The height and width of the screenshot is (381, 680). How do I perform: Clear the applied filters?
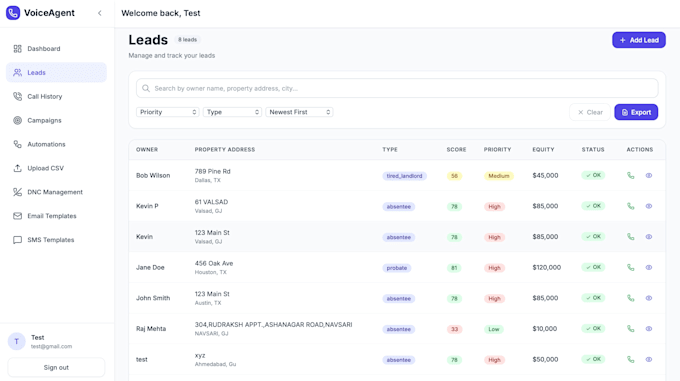[590, 112]
